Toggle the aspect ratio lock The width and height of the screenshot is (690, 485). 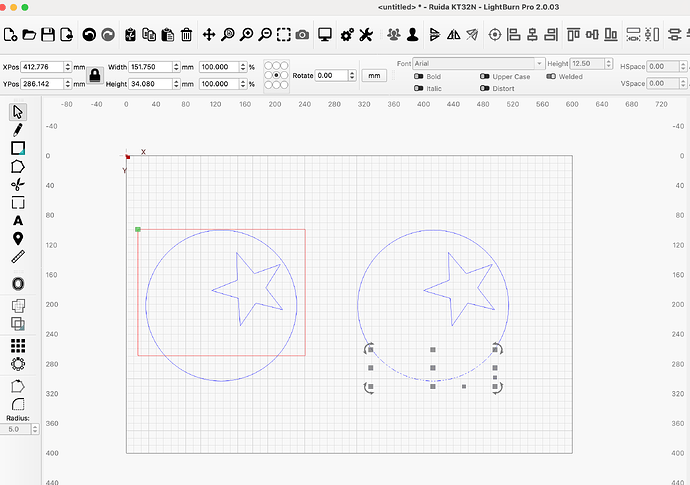click(94, 75)
